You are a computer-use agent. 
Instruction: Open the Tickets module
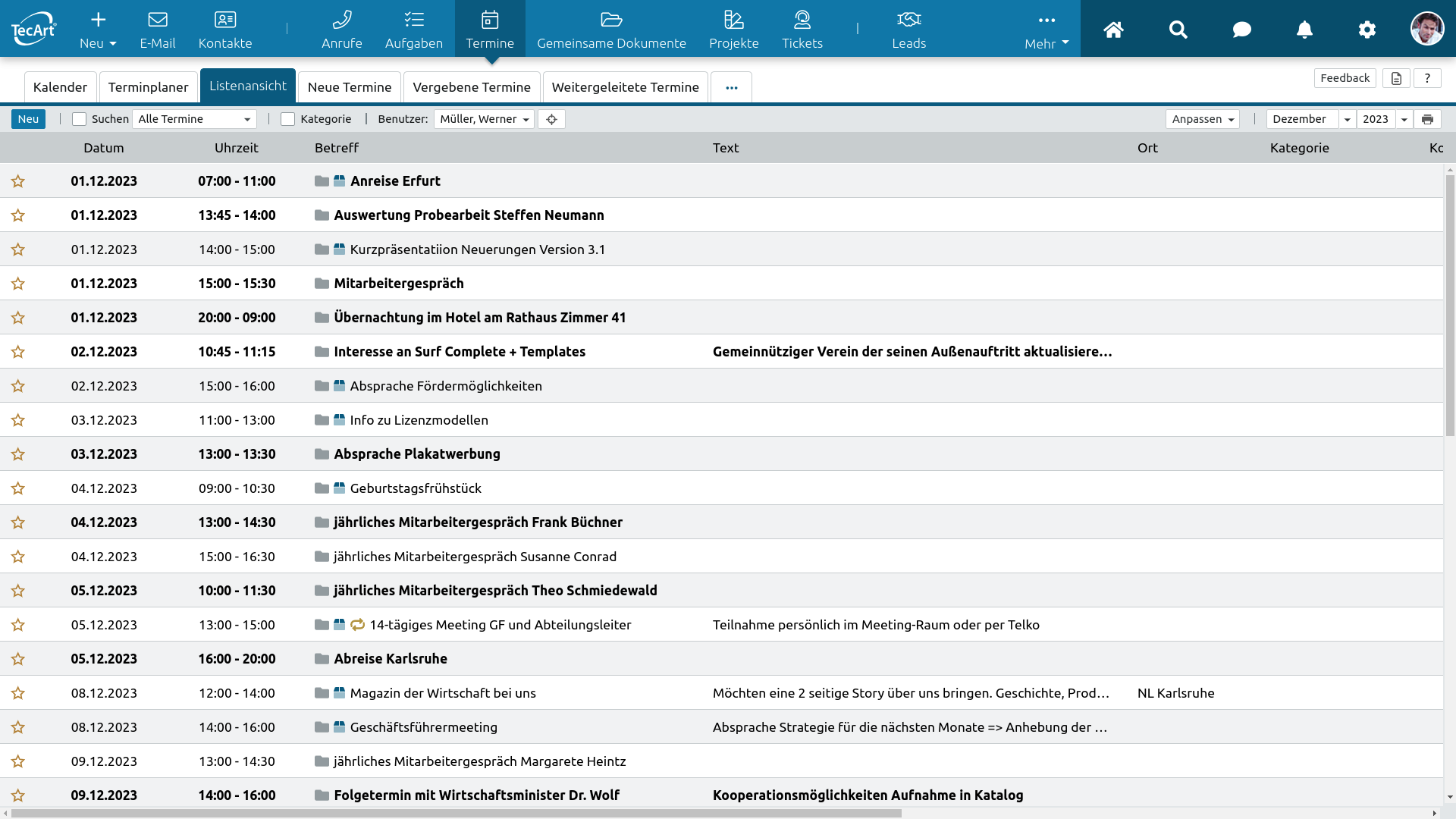click(x=802, y=29)
